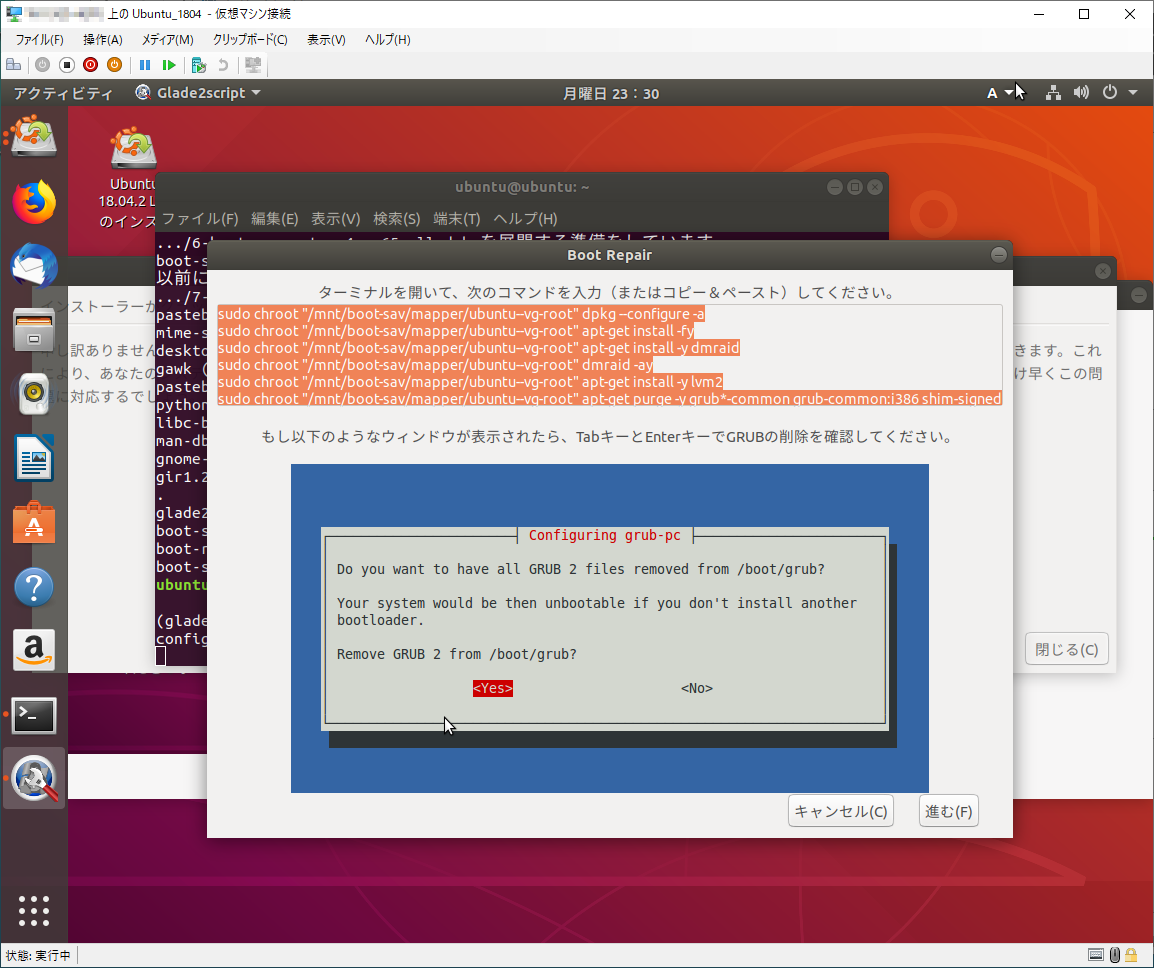The image size is (1154, 968).
Task: Click the Enhanced session toolbar icon
Action: tap(253, 65)
